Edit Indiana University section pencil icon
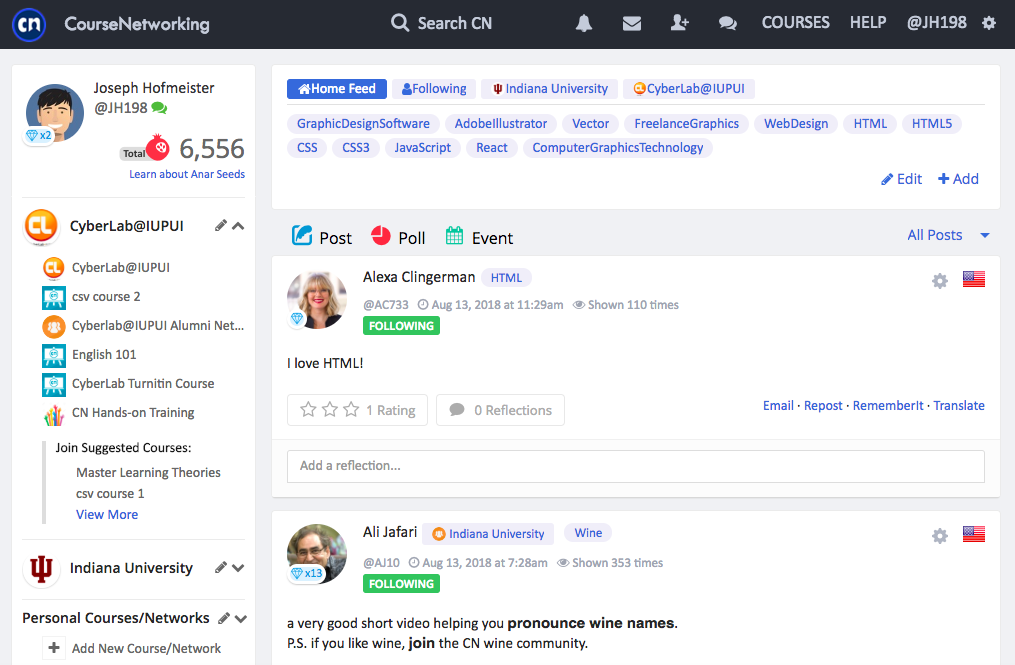 (221, 567)
